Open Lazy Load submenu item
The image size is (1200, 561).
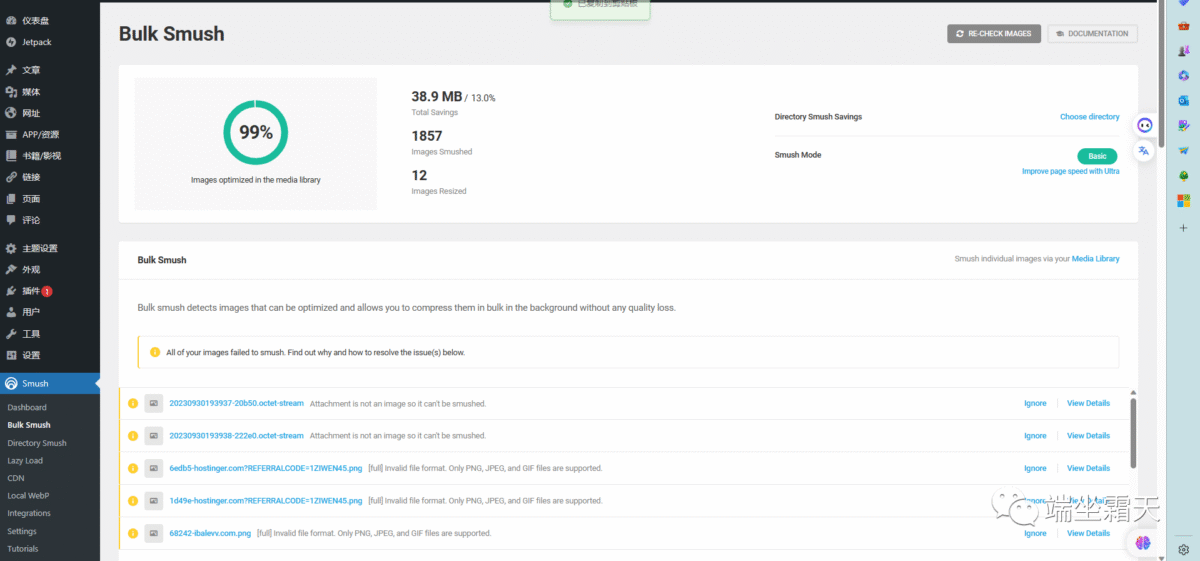[25, 461]
